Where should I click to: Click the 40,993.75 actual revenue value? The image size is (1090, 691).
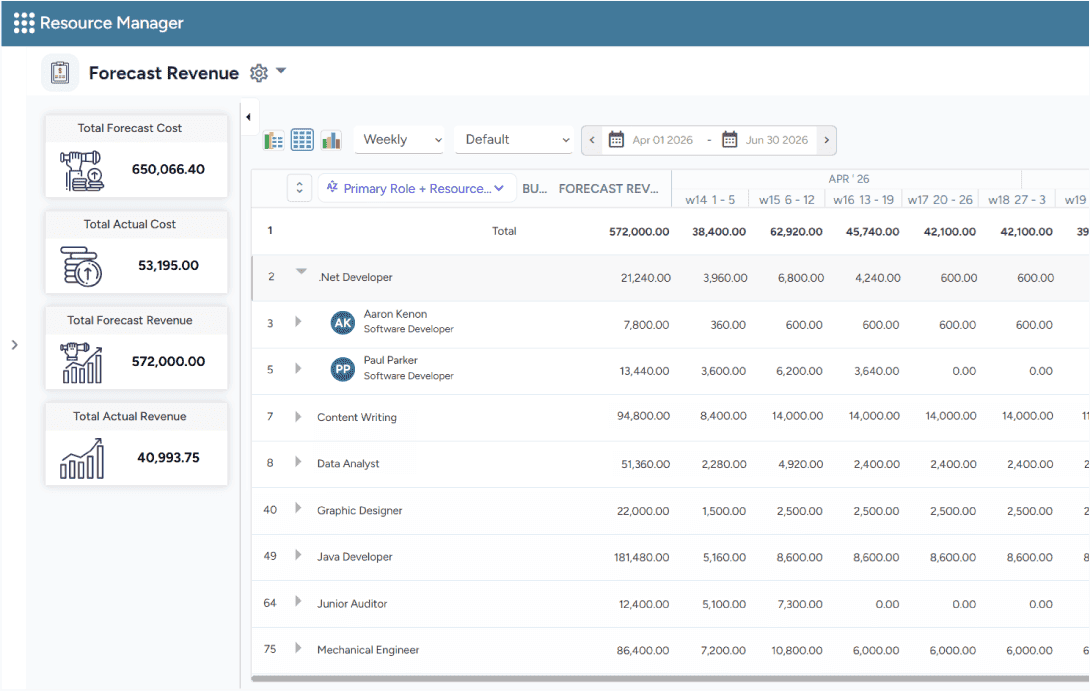click(168, 457)
